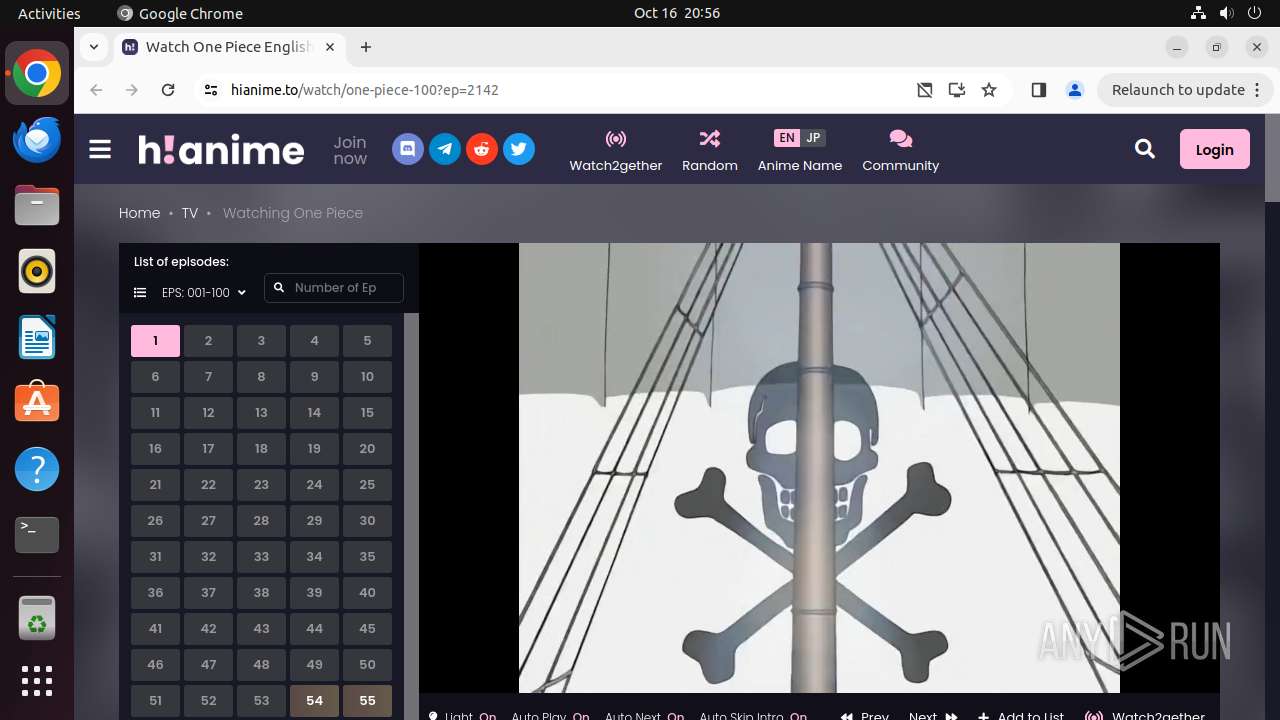Select episode 5

pos(367,341)
